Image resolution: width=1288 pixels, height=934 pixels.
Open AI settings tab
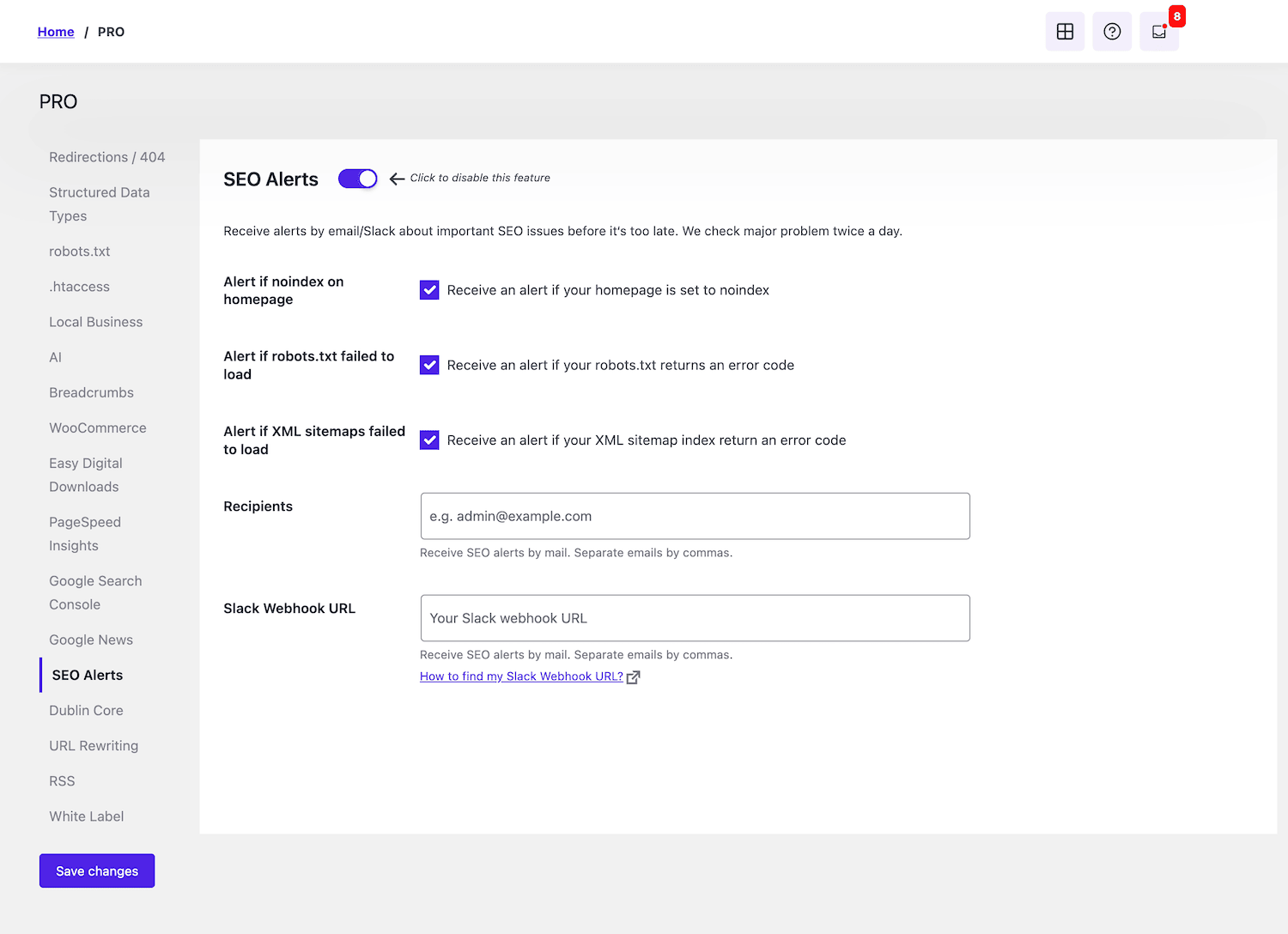coord(56,357)
